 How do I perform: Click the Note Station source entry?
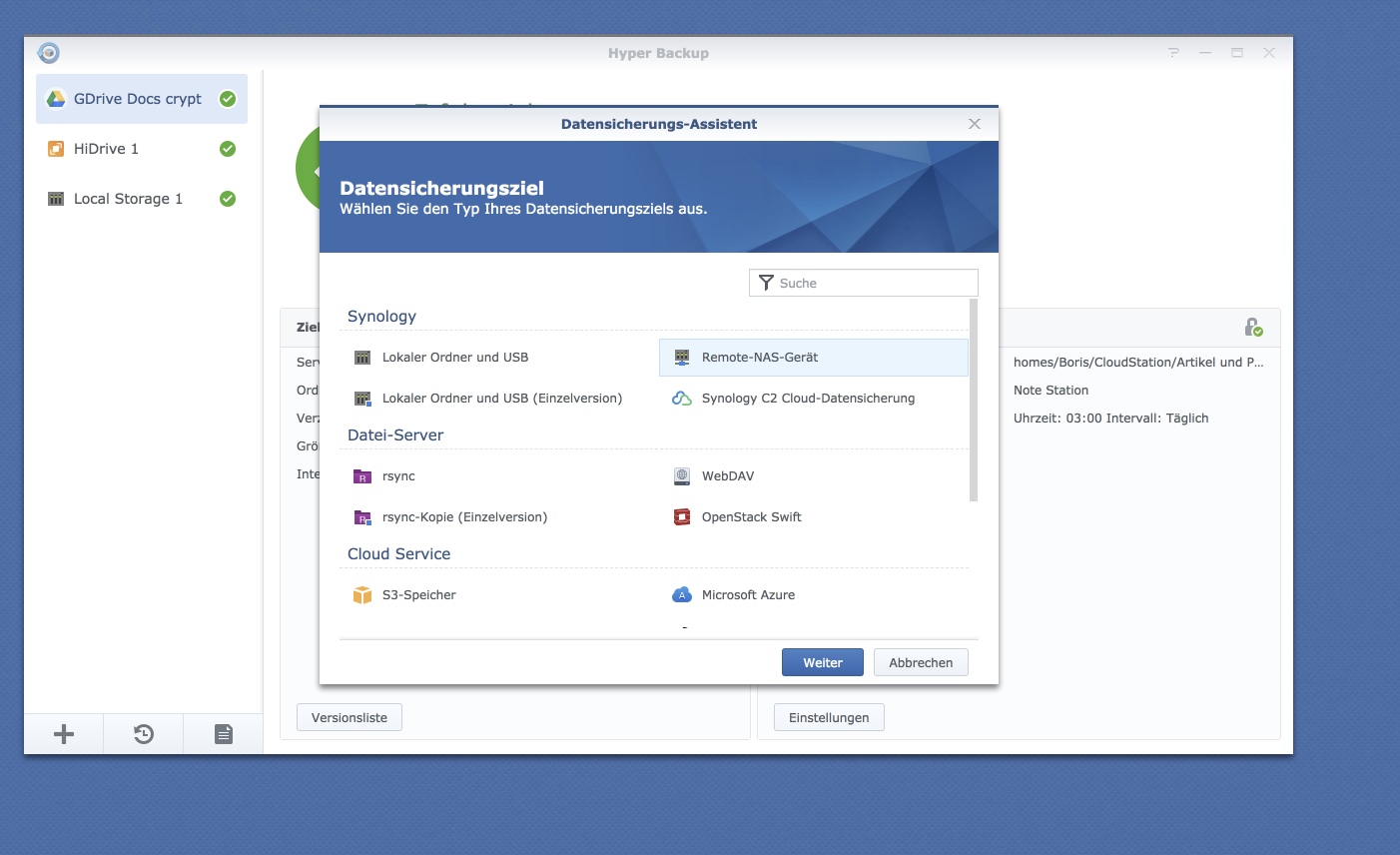tap(1050, 391)
